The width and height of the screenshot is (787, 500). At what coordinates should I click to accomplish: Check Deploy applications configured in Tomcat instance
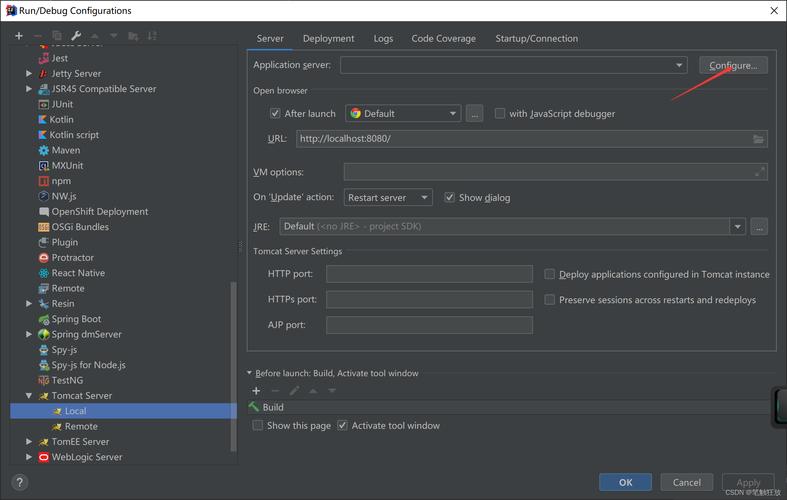point(550,274)
